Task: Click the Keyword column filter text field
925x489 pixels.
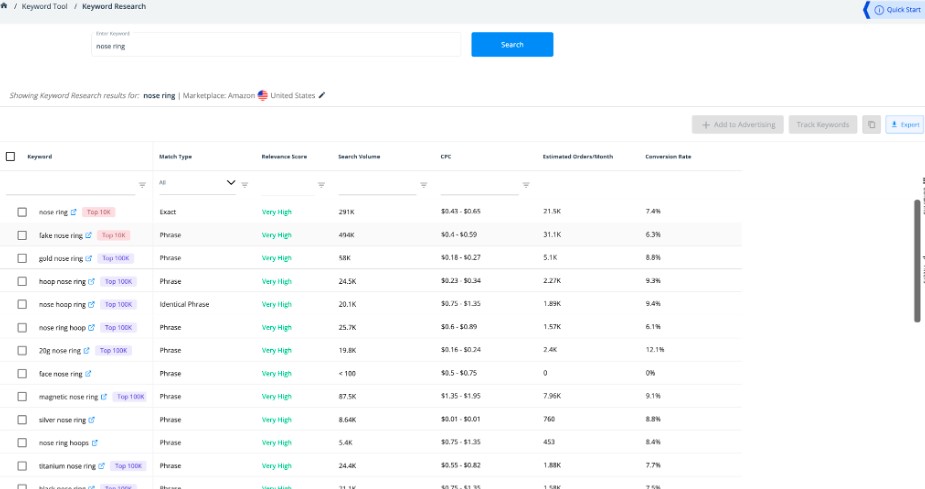Action: pyautogui.click(x=71, y=185)
